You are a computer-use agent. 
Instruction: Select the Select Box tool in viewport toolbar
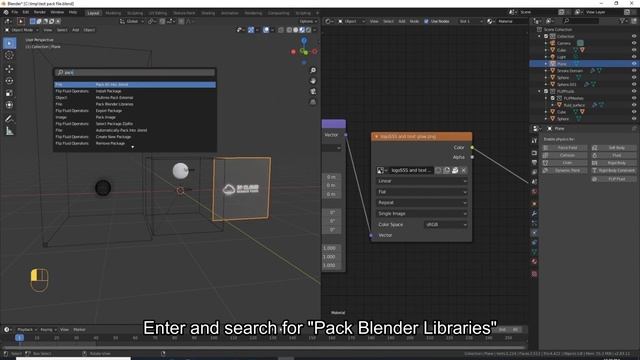pos(9,43)
